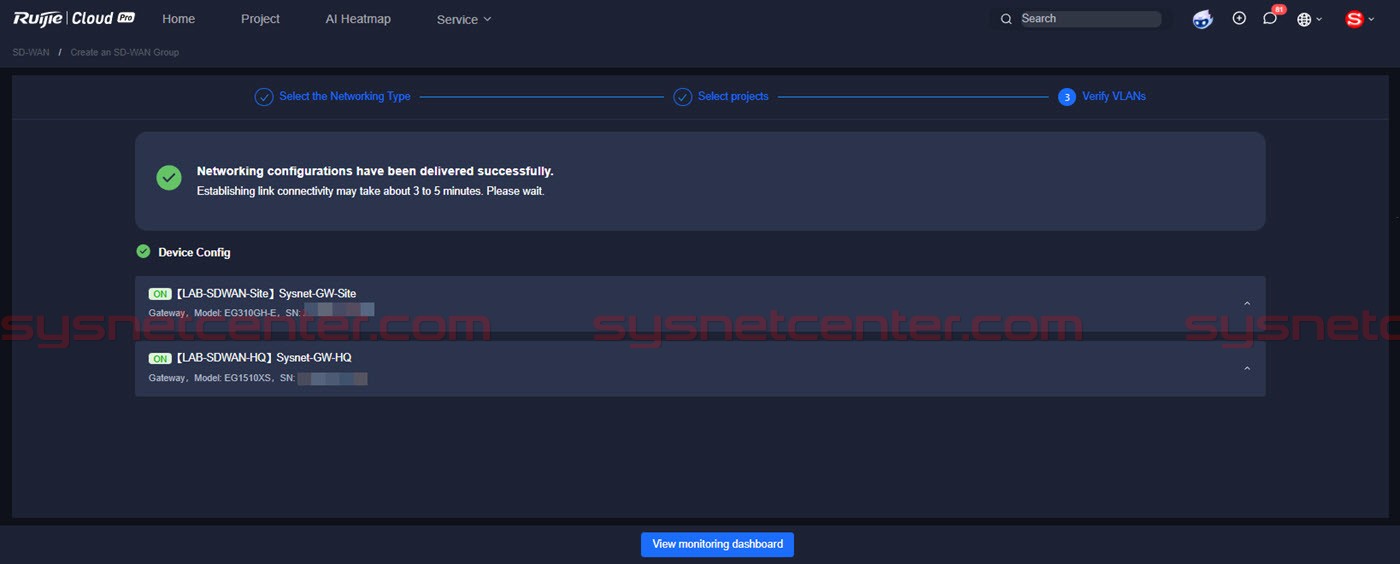Click the green success checkmark icon
Viewport: 1400px width, 564px height.
(x=169, y=178)
